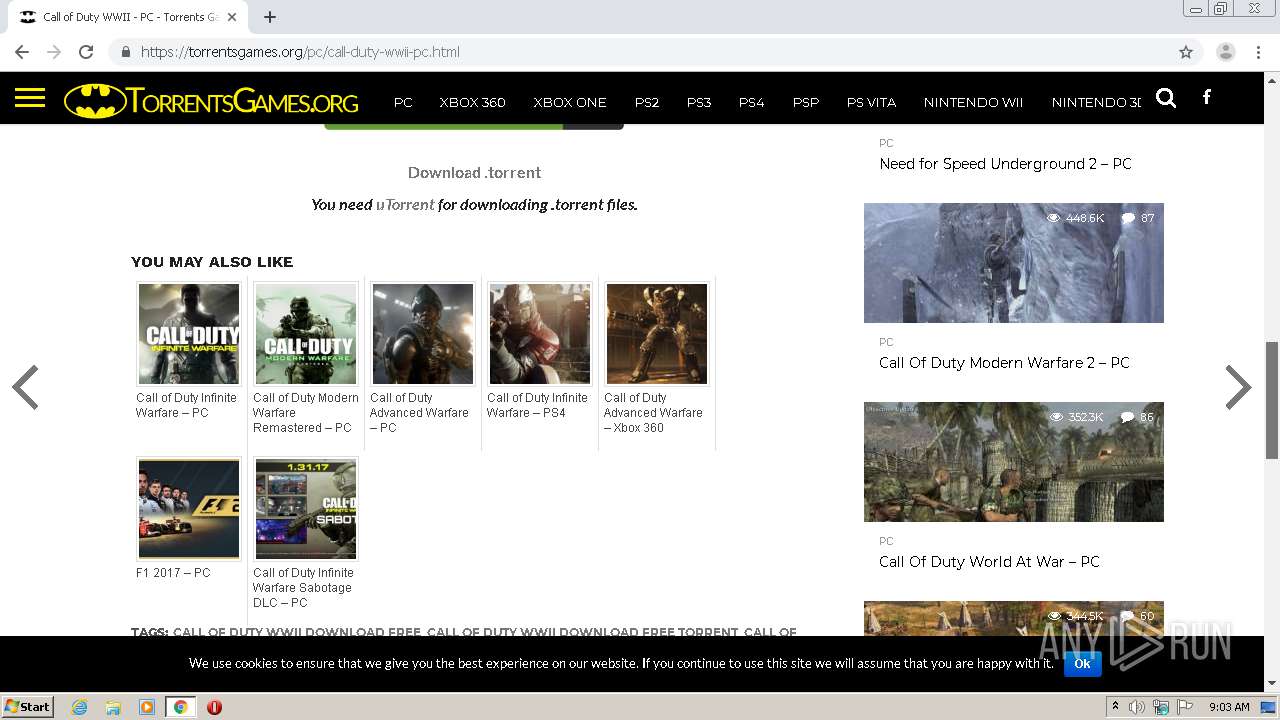Open Need for Speed Underground 2 link
The width and height of the screenshot is (1280, 720).
[1005, 164]
